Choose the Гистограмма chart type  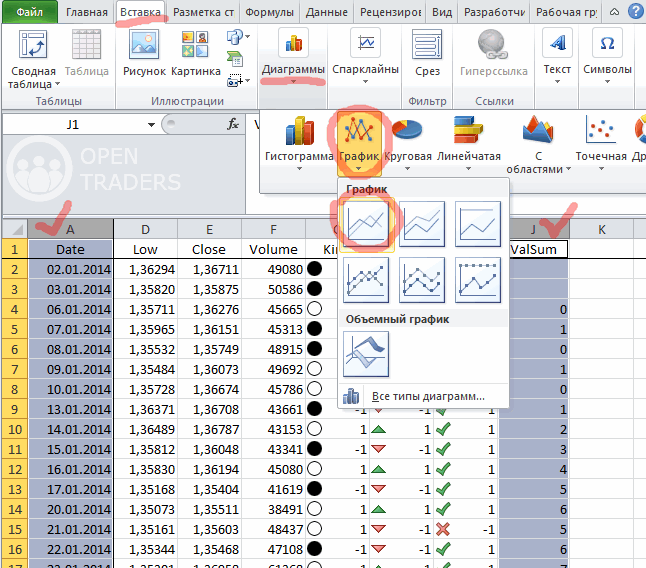[x=300, y=143]
